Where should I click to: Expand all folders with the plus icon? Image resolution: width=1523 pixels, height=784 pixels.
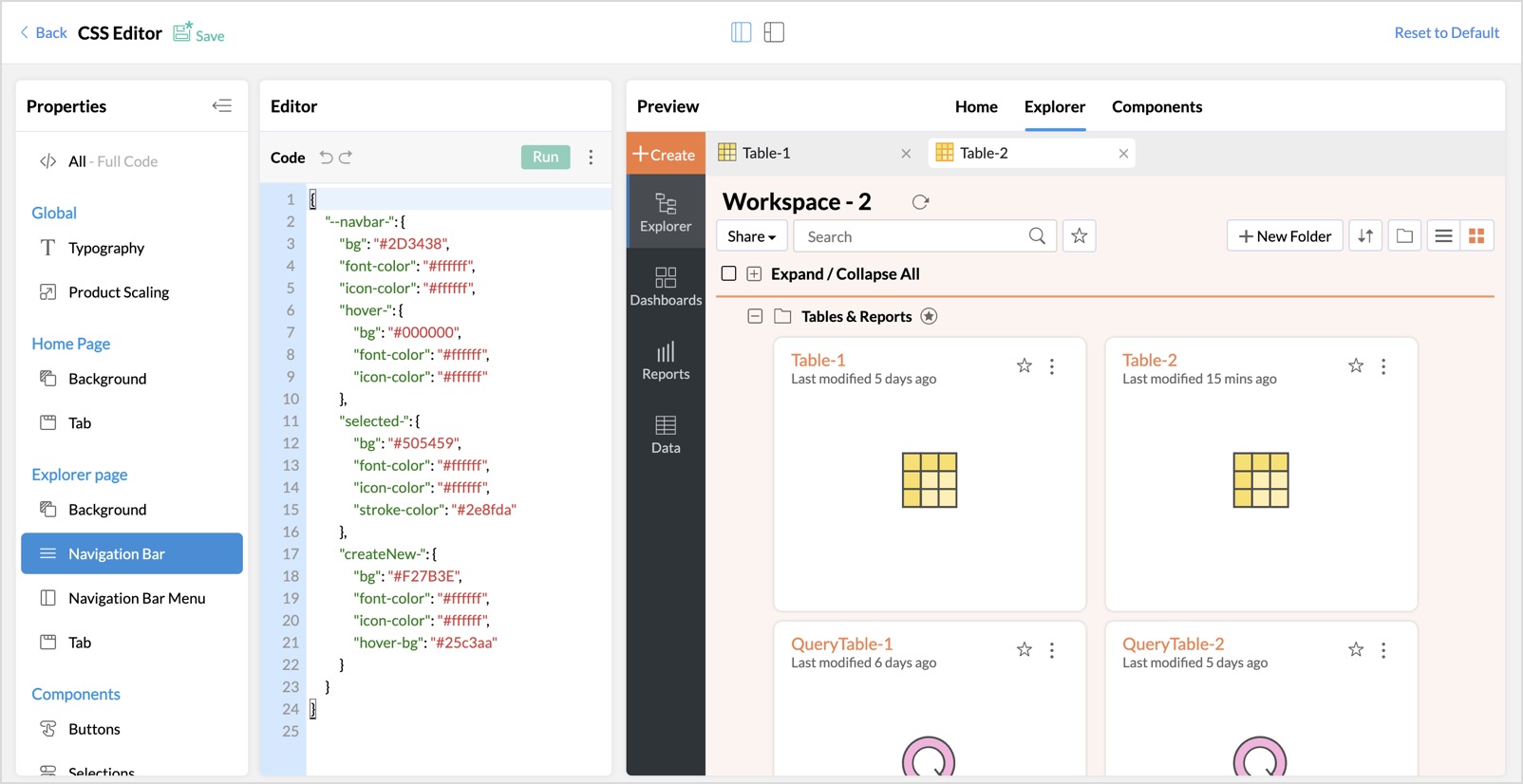click(x=754, y=274)
